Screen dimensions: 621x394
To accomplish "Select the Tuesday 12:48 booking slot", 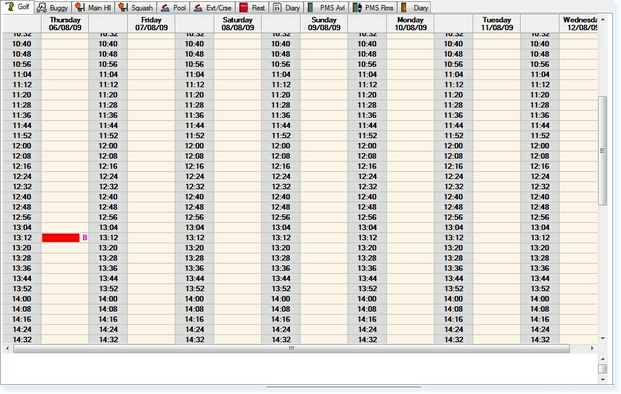I will click(497, 207).
